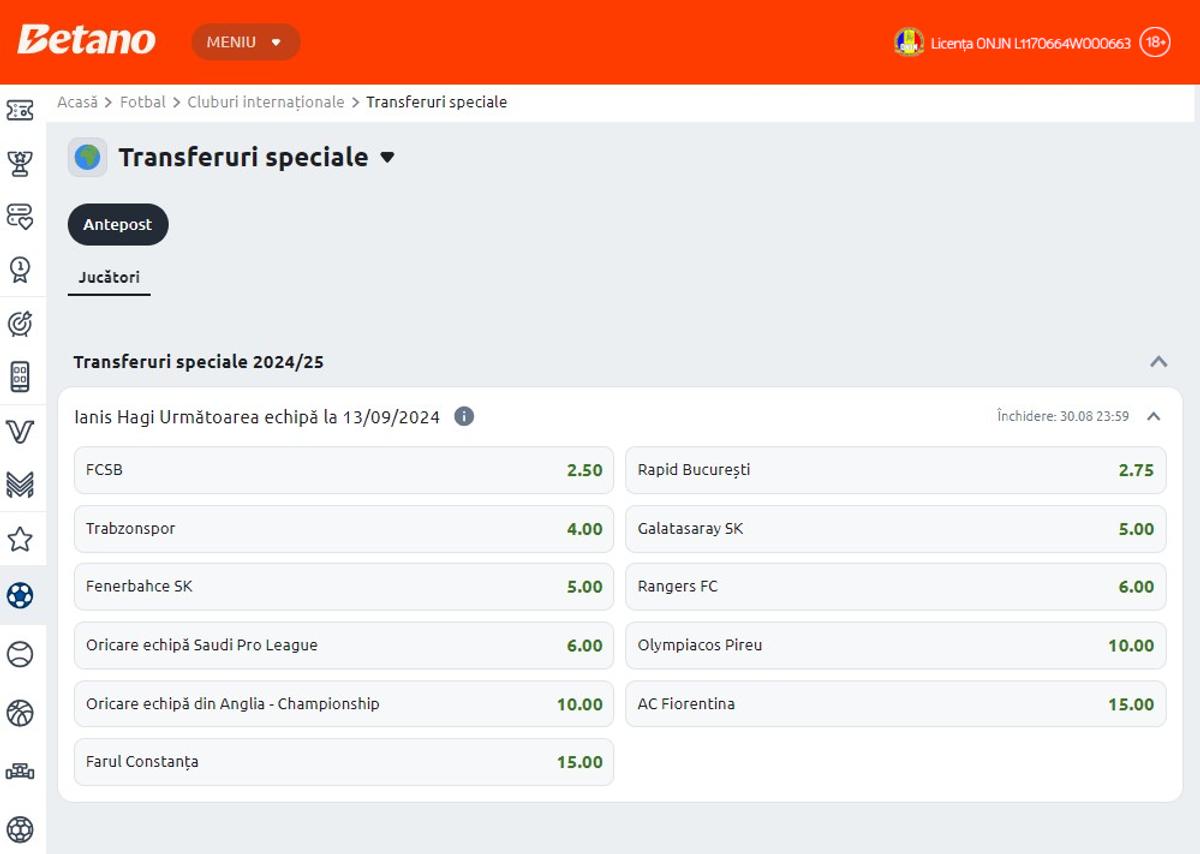Bet on Rangers FC at 6.00
Viewport: 1200px width, 854px height.
[896, 587]
